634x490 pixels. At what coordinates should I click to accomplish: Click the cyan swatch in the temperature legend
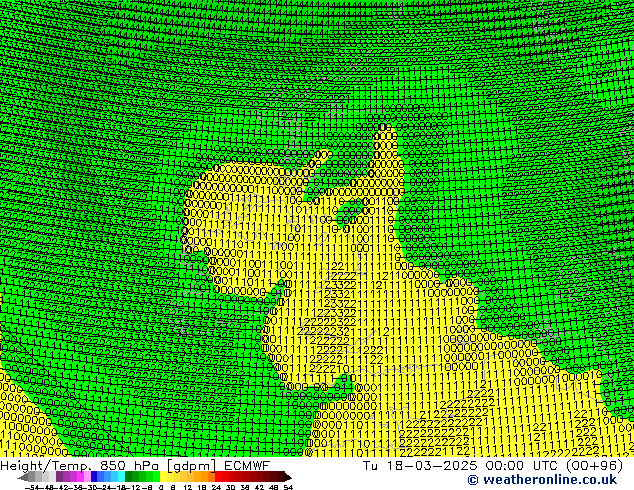[121, 476]
